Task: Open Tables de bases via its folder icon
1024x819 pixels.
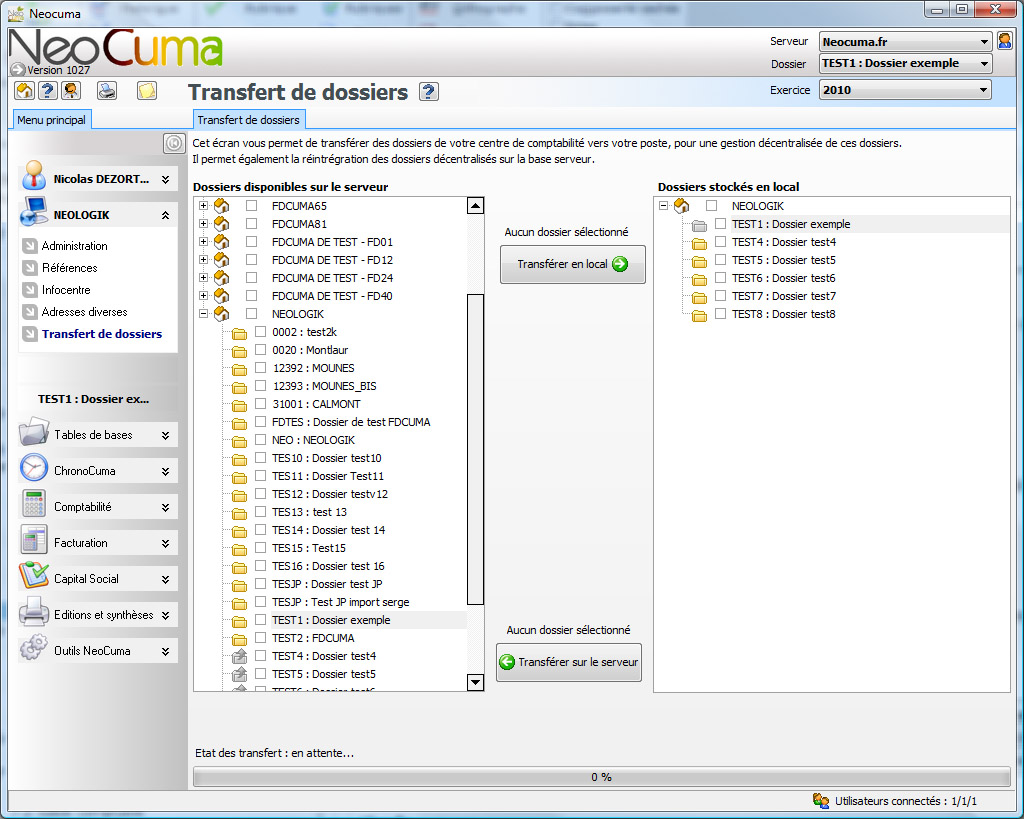Action: point(33,432)
